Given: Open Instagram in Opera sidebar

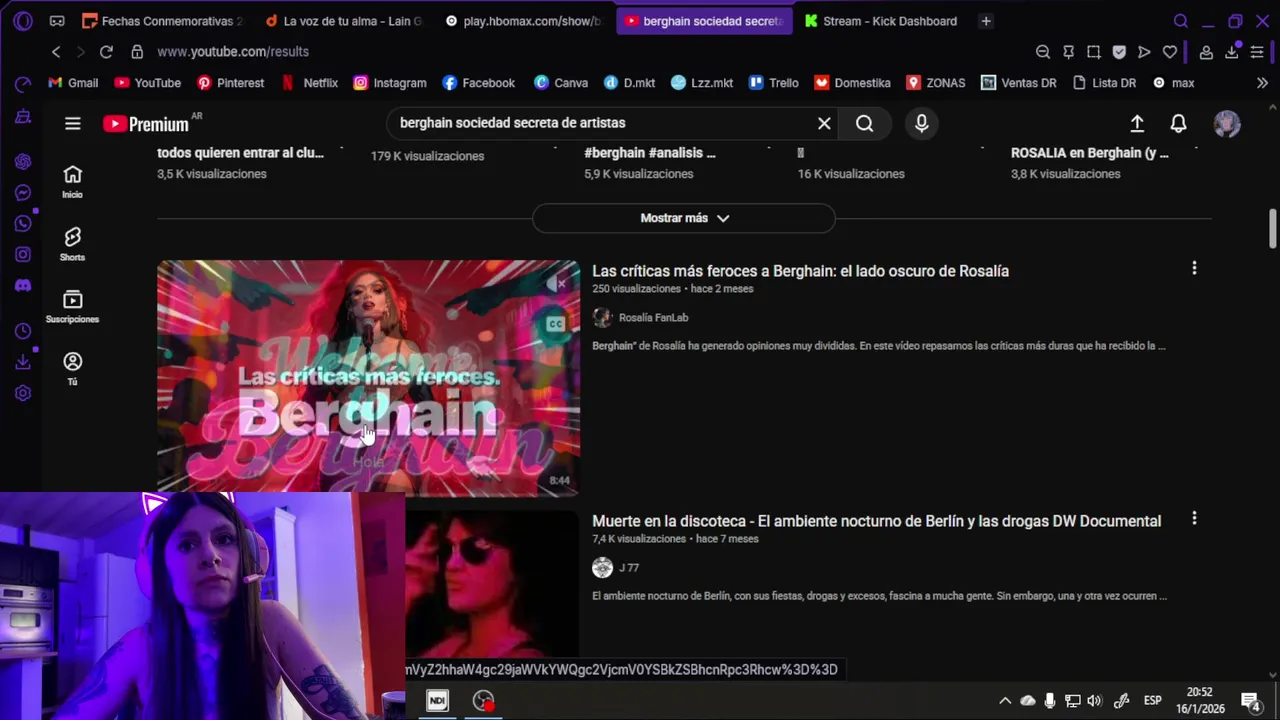Looking at the screenshot, I should [x=22, y=255].
